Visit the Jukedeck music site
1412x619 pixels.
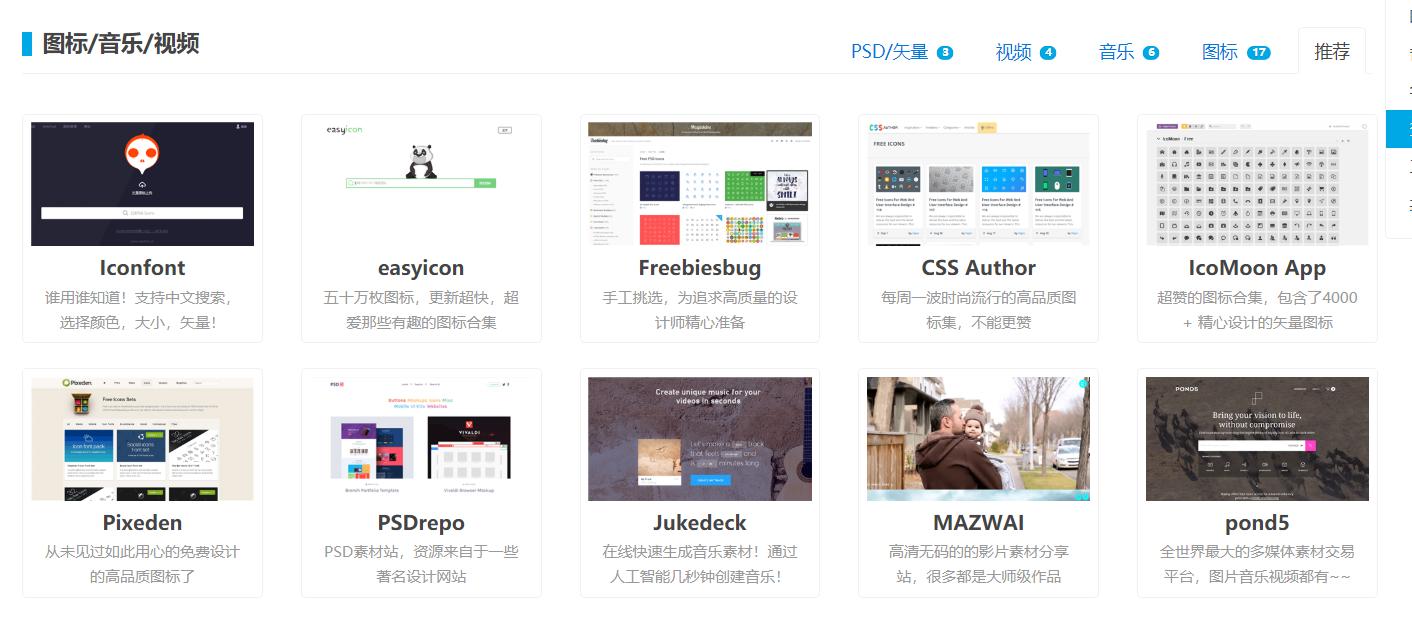click(x=699, y=522)
